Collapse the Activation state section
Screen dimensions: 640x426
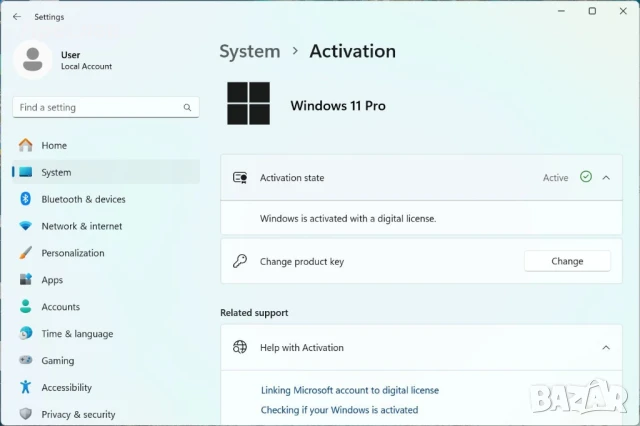[606, 178]
